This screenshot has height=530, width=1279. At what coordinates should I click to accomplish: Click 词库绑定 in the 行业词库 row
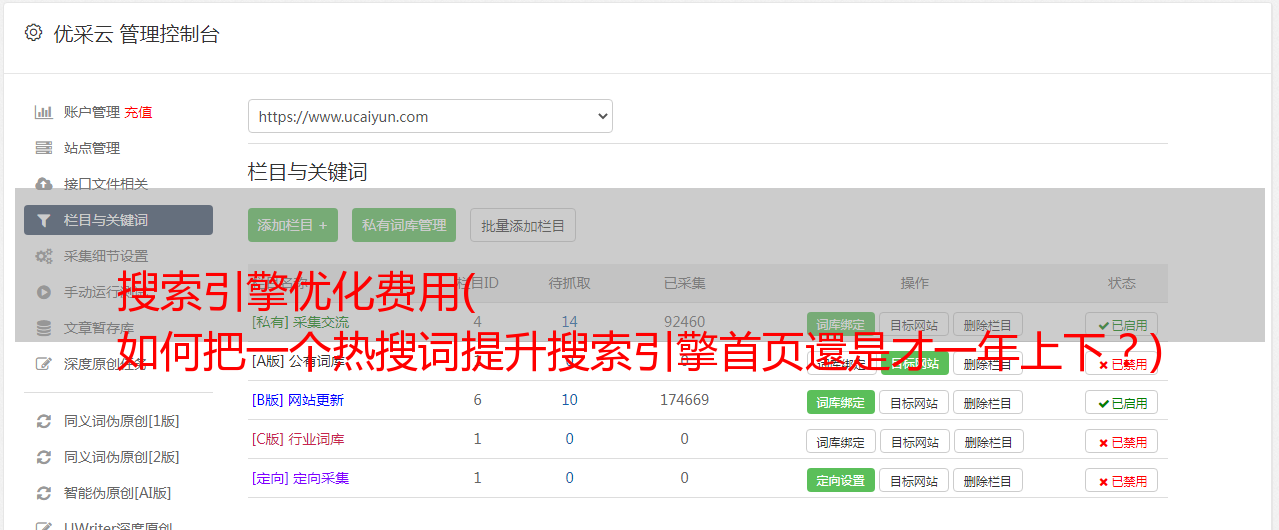coord(841,441)
